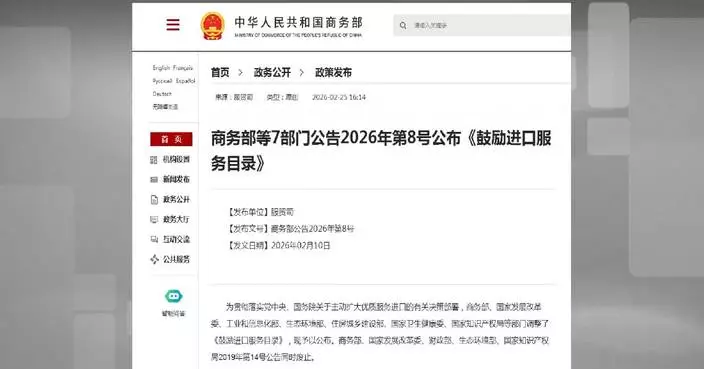Open the 机构设置 sidebar icon
Image resolution: width=704 pixels, height=369 pixels.
pyautogui.click(x=154, y=160)
